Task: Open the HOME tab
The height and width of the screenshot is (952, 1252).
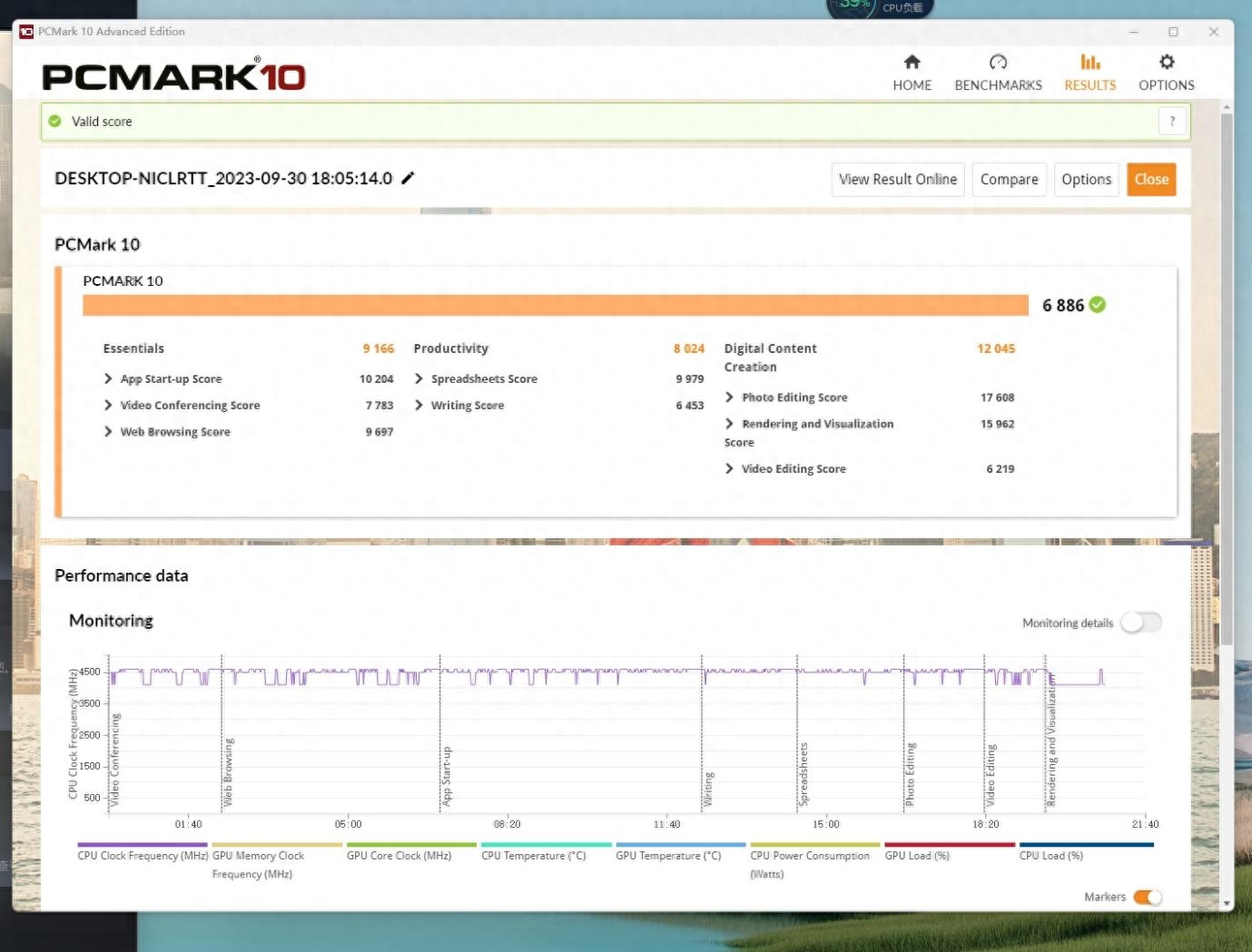Action: click(912, 73)
